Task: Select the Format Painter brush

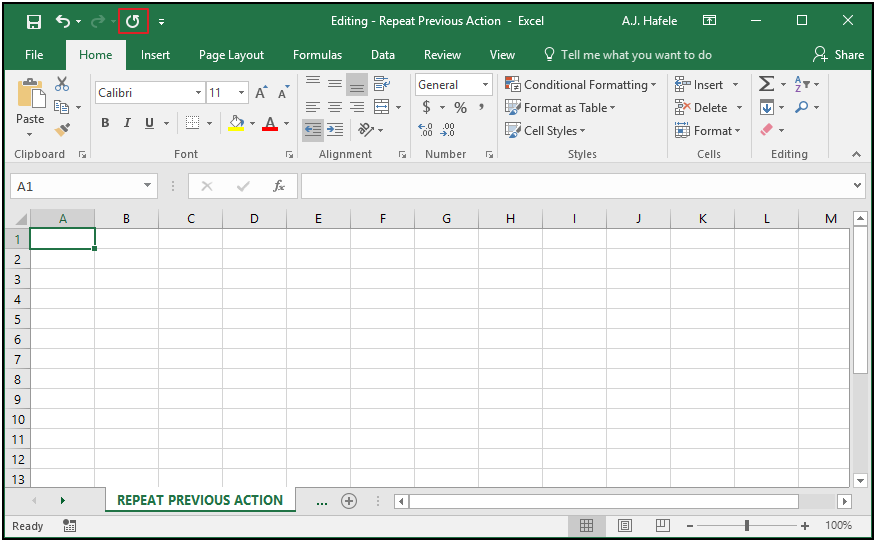Action: point(62,130)
